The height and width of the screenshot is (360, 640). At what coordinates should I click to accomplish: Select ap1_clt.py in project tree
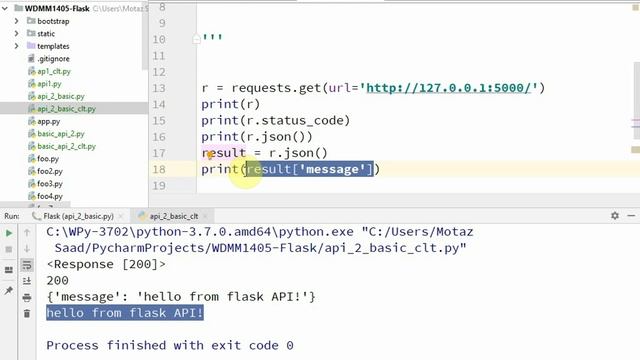click(x=54, y=71)
